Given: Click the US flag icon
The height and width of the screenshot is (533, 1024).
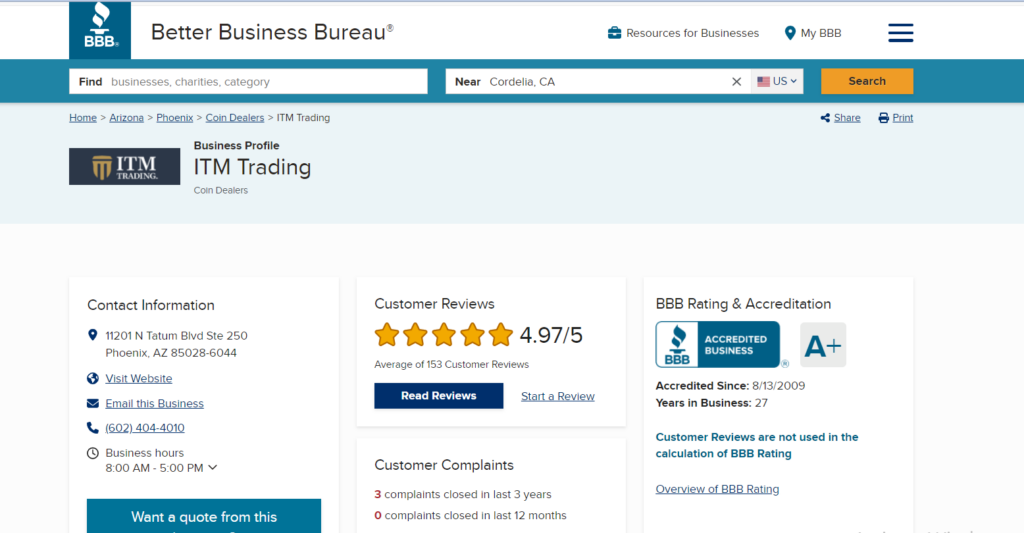Looking at the screenshot, I should (x=763, y=82).
